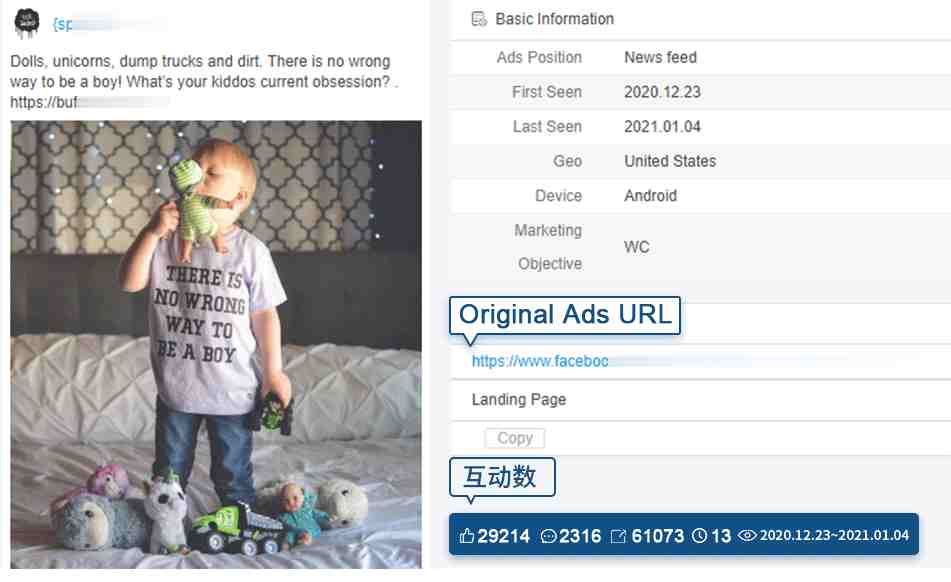Click the Original Ads URL callout label
The width and height of the screenshot is (951, 582).
[565, 315]
